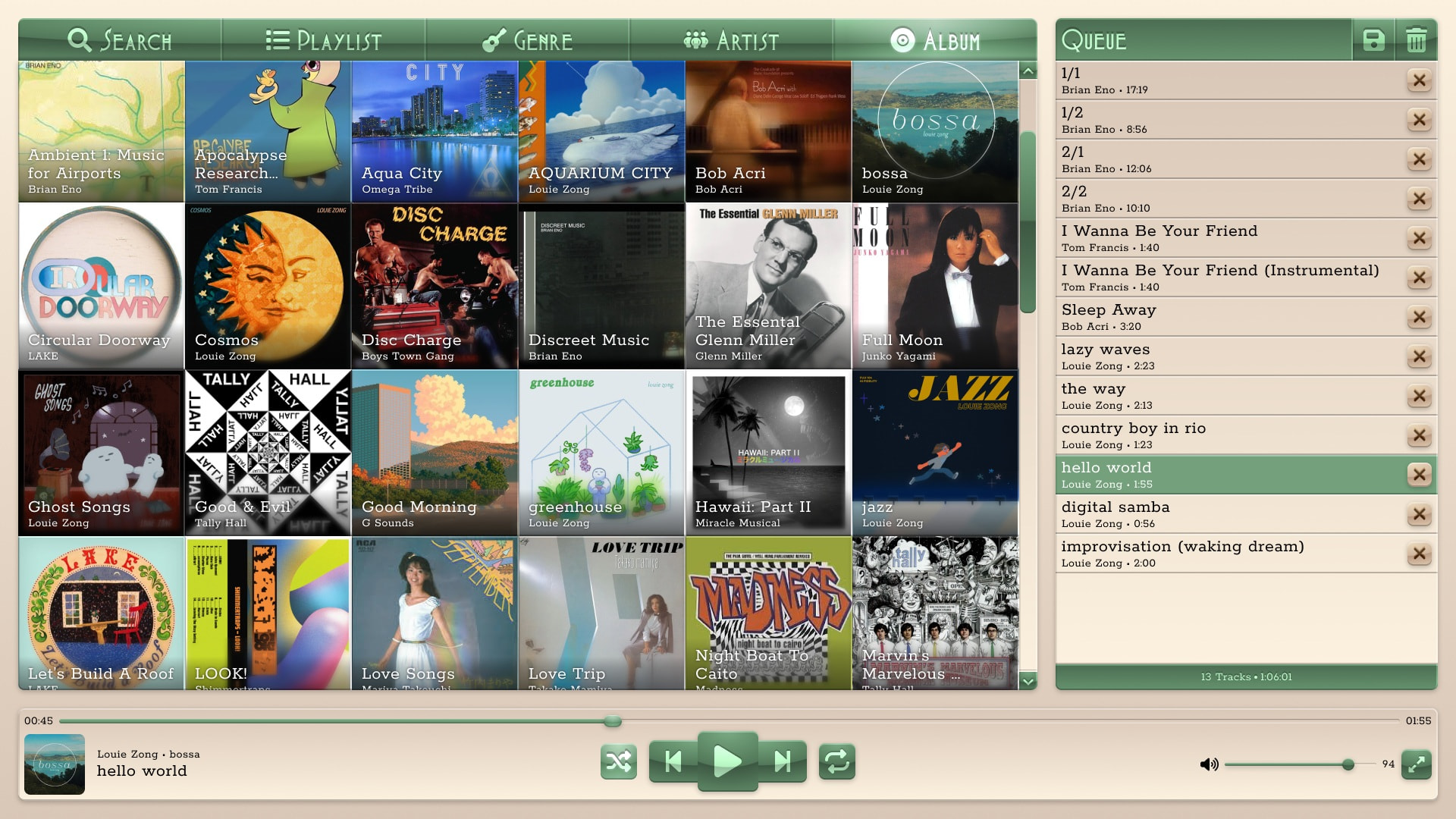Viewport: 1456px width, 819px height.
Task: Open the Full Moon album by Junko Yagami
Action: click(x=936, y=286)
